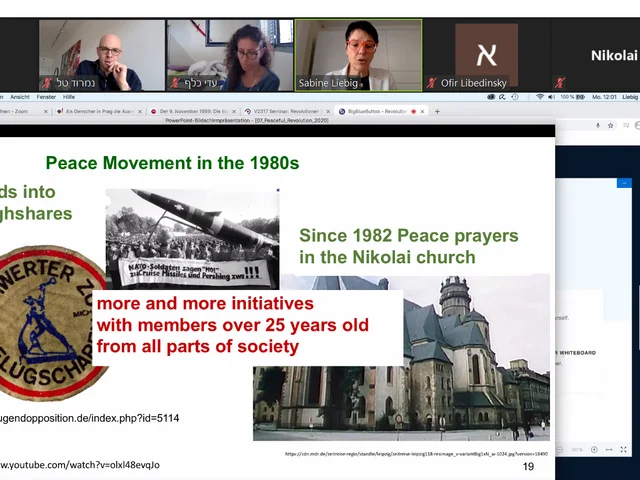
Task: Close Der 9. November 1989 tab
Action: [x=234, y=111]
